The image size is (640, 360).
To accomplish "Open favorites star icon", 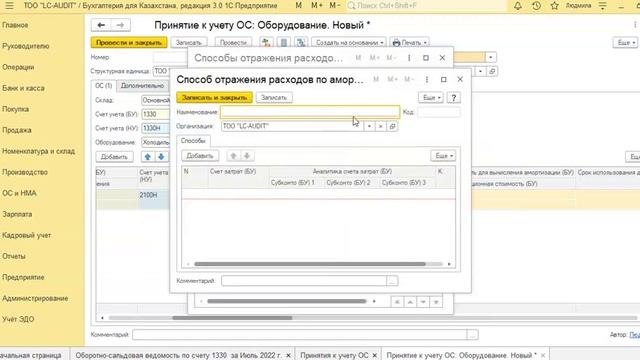I will (x=554, y=6).
